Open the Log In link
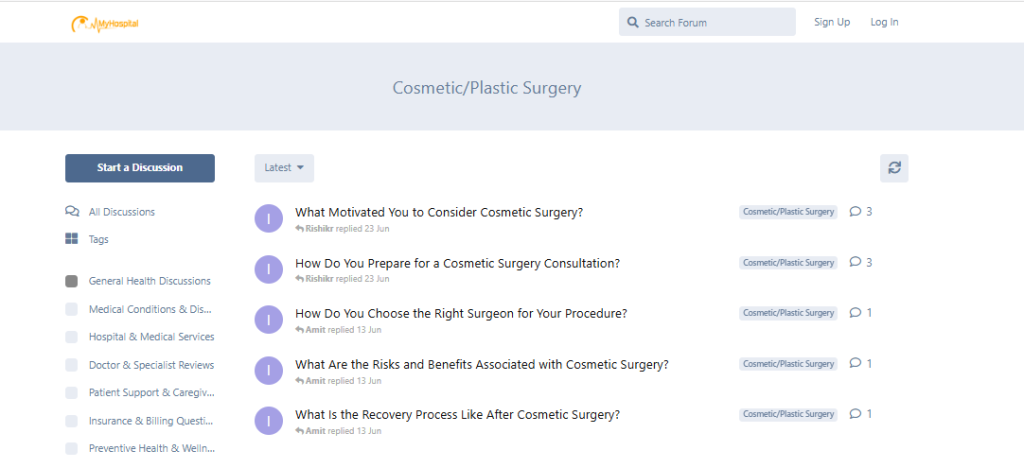This screenshot has width=1024, height=468. [x=884, y=22]
